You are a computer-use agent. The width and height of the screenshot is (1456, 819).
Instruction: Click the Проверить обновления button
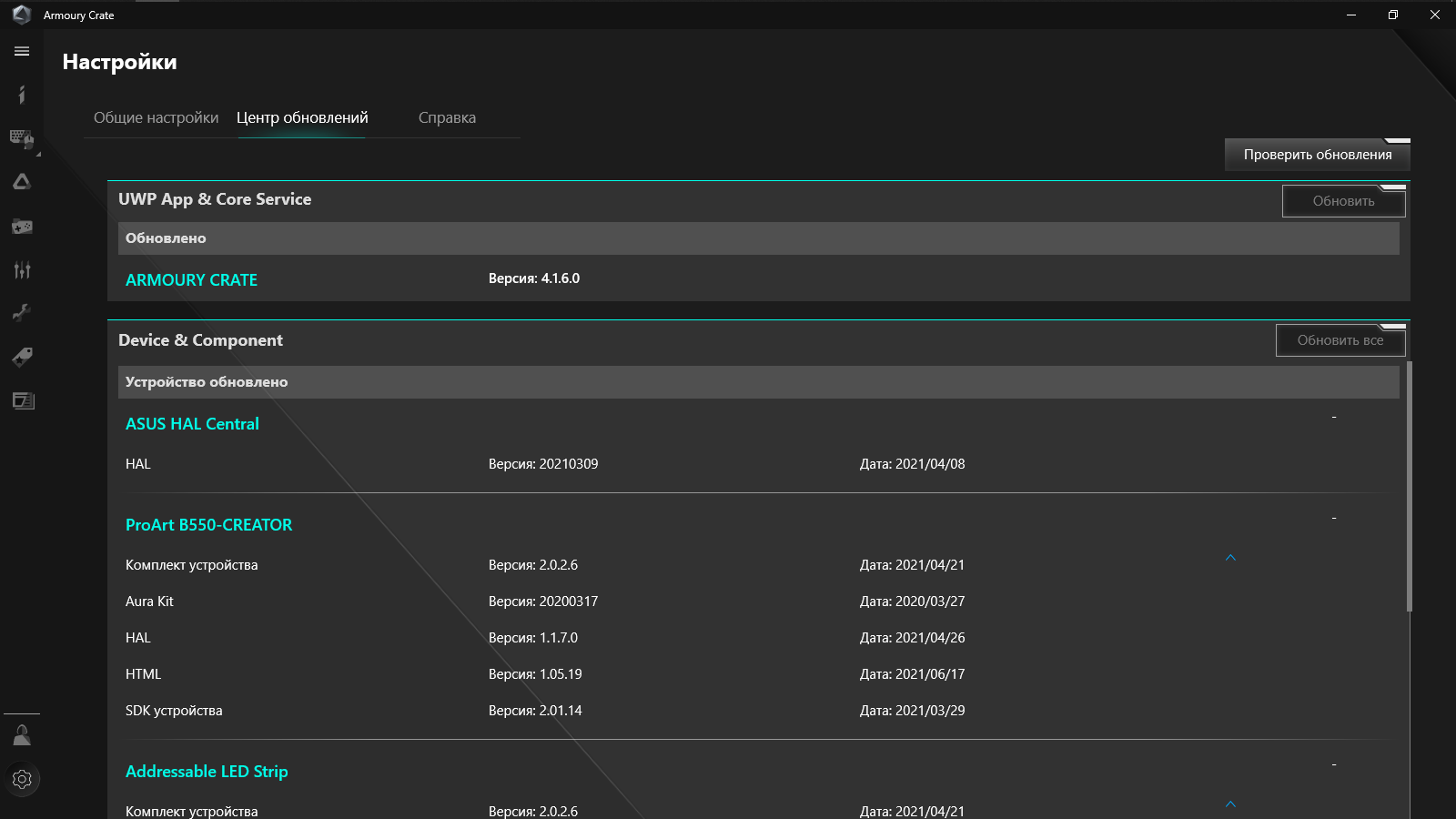coord(1318,155)
